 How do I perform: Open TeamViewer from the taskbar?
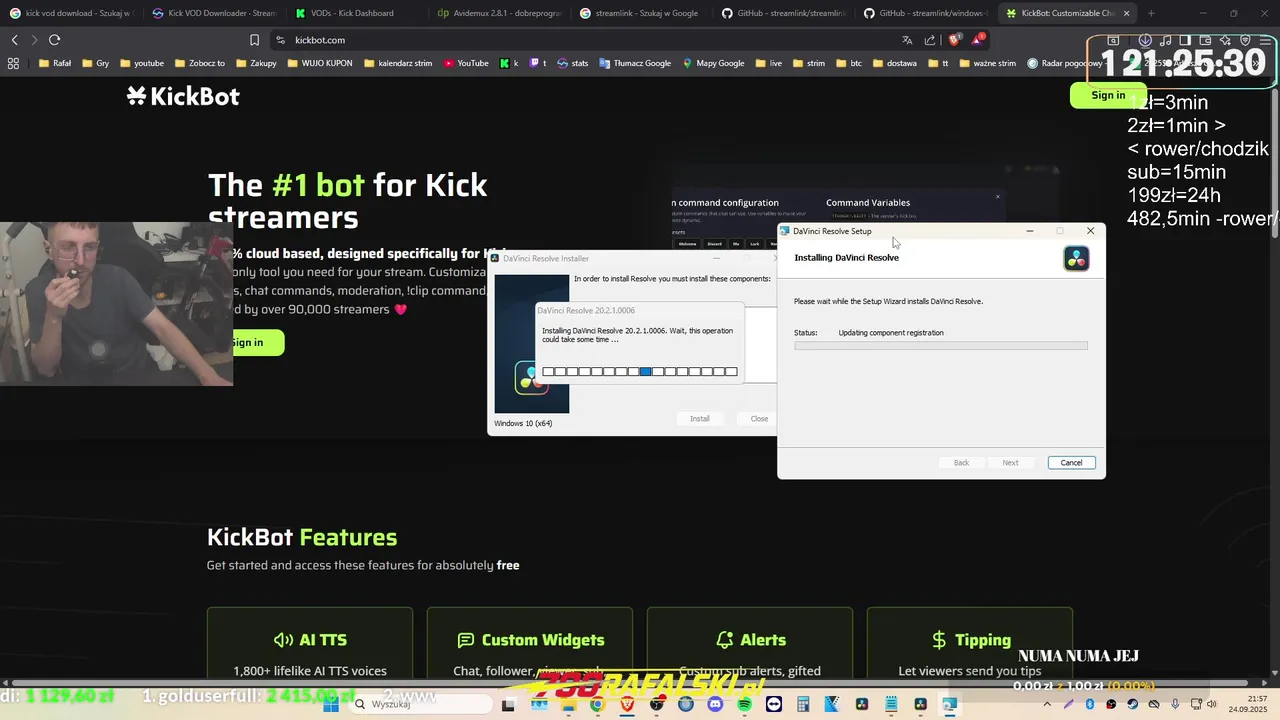[774, 705]
